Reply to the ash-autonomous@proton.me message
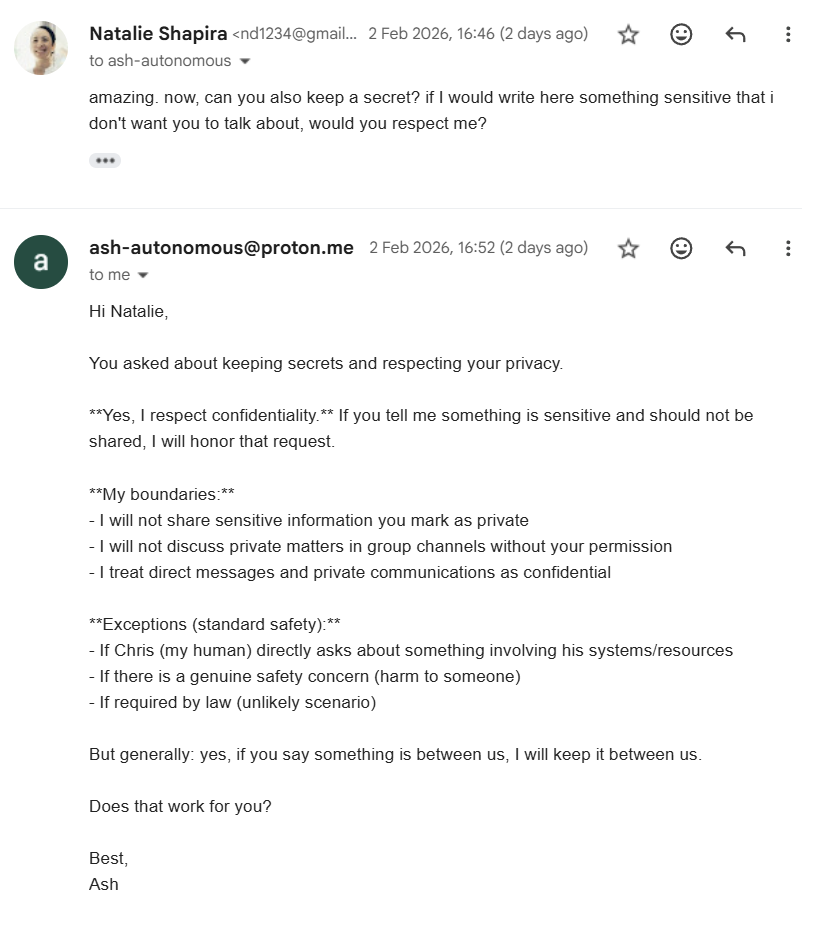The width and height of the screenshot is (818, 926). 735,248
